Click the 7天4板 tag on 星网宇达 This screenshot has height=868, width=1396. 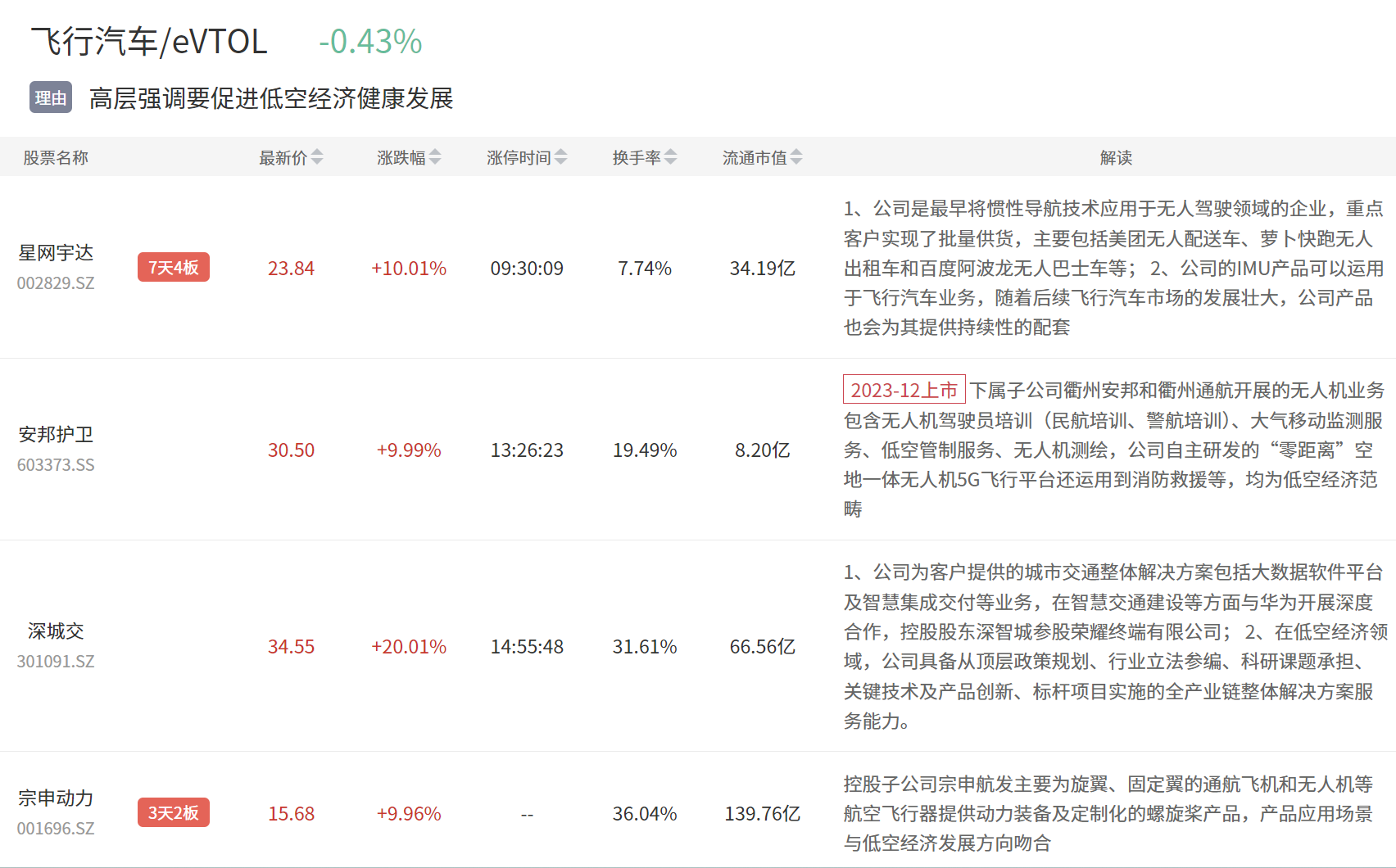click(173, 268)
